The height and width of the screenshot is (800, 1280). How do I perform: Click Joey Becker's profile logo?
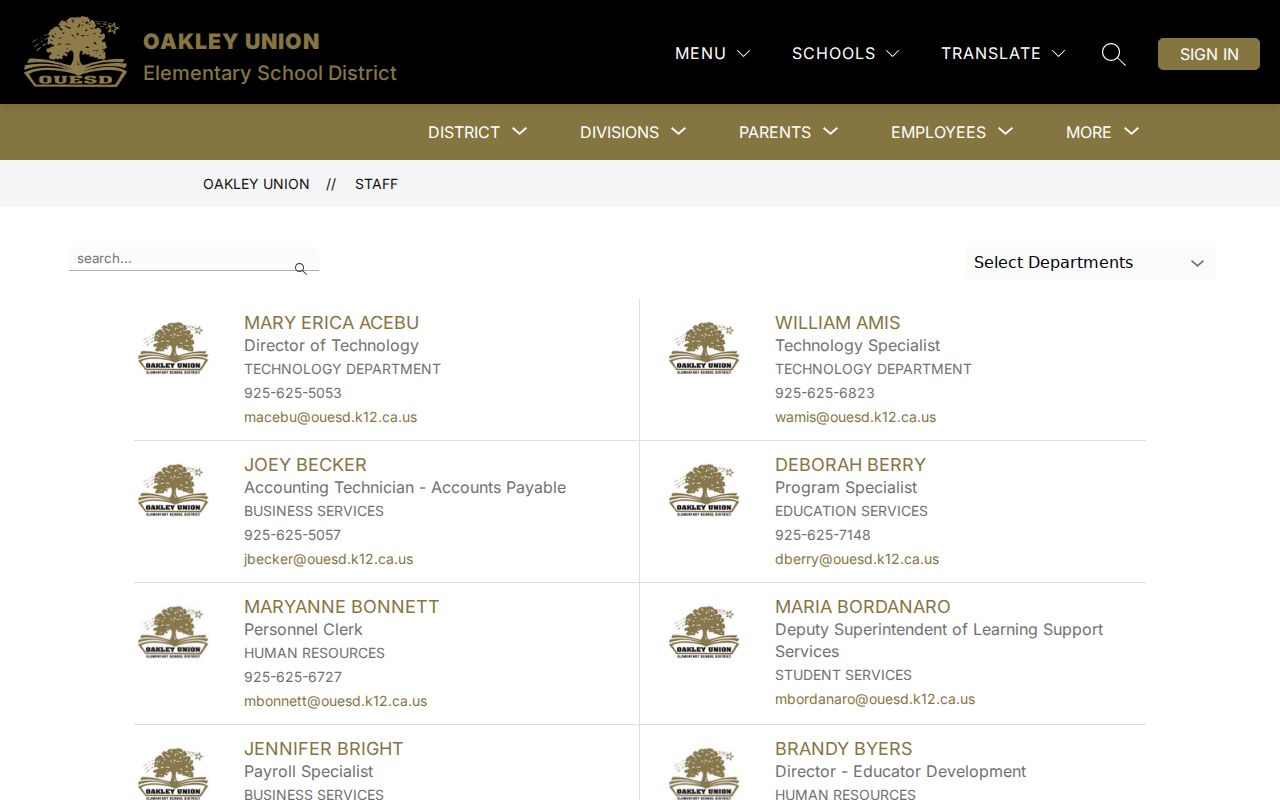pos(173,491)
